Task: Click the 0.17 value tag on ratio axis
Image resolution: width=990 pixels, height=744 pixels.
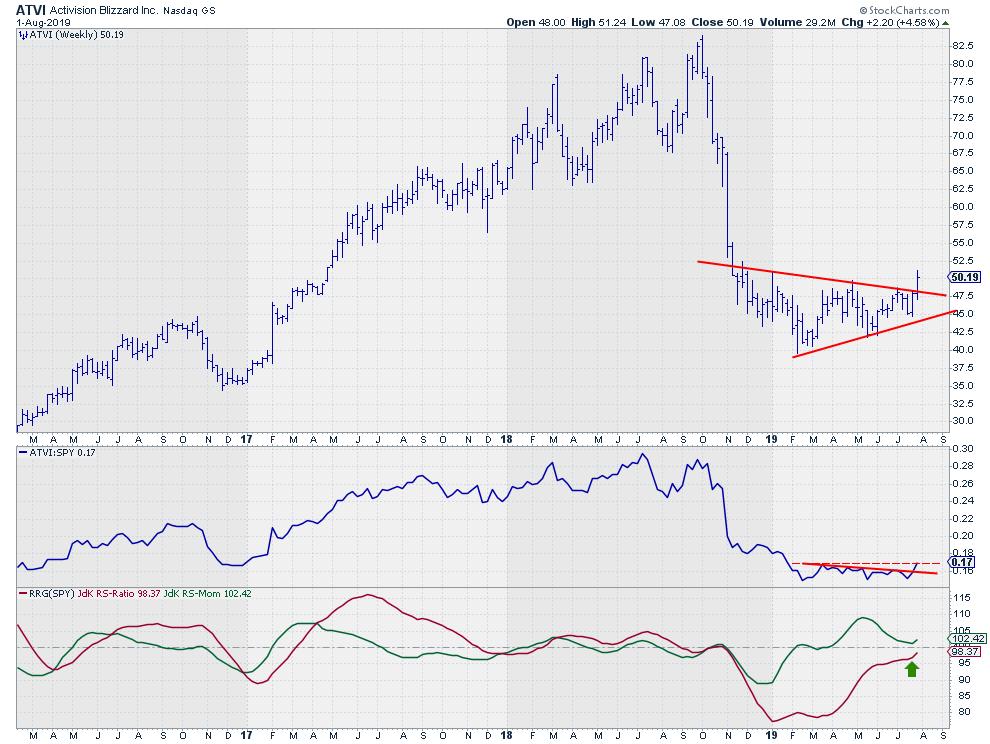Action: (x=962, y=562)
